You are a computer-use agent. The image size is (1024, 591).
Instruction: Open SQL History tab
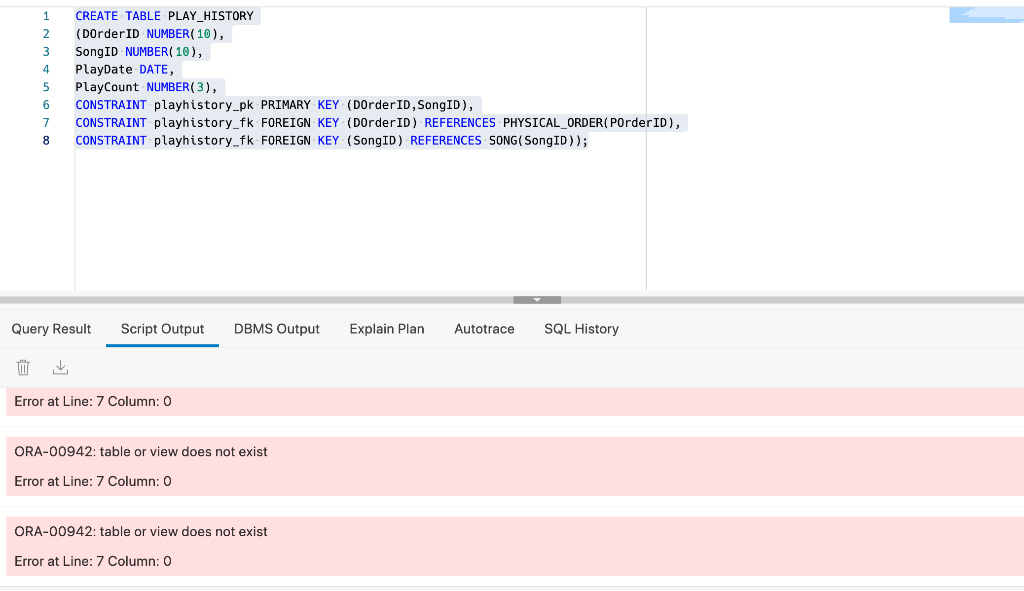click(x=581, y=329)
